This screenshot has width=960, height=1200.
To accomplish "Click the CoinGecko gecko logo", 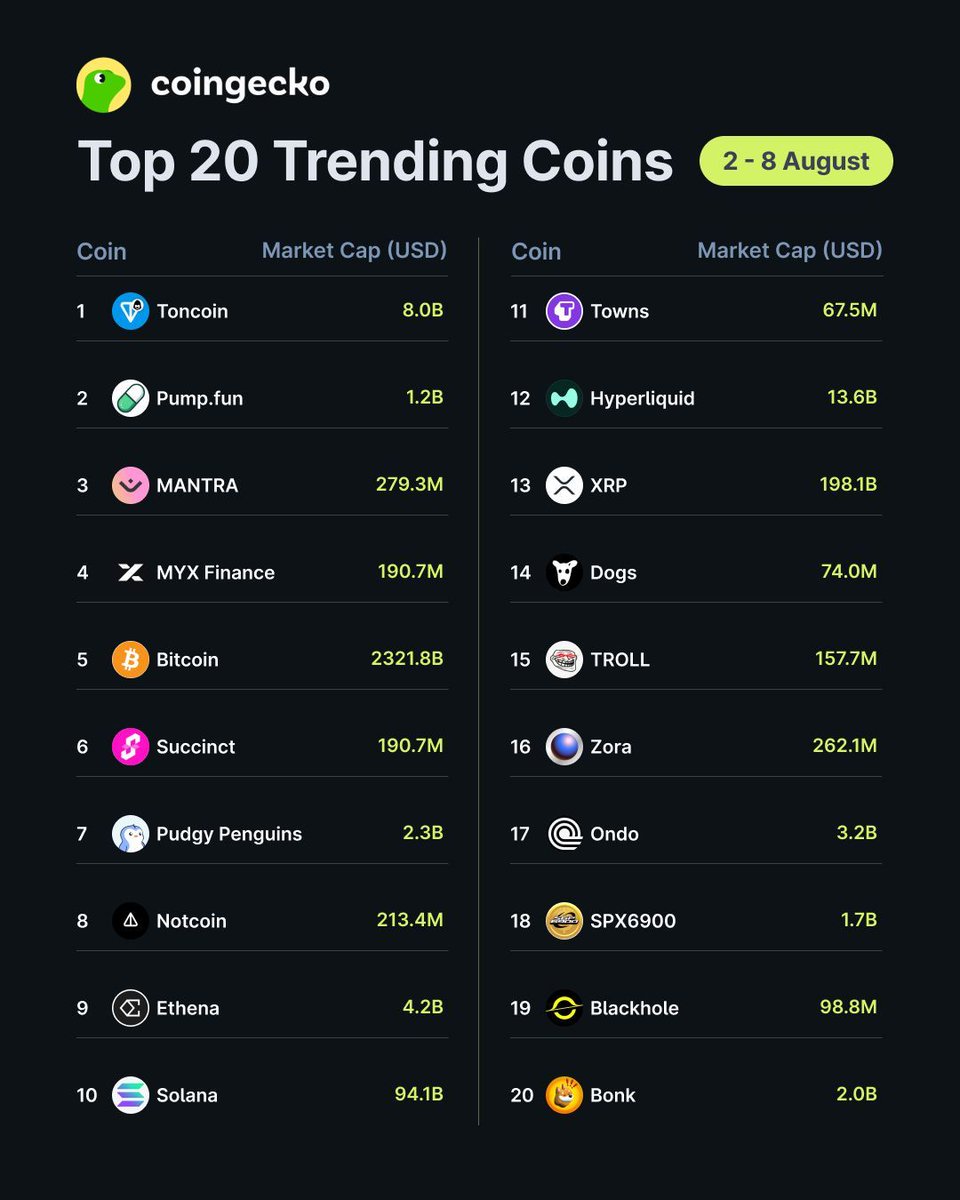I will click(x=103, y=85).
